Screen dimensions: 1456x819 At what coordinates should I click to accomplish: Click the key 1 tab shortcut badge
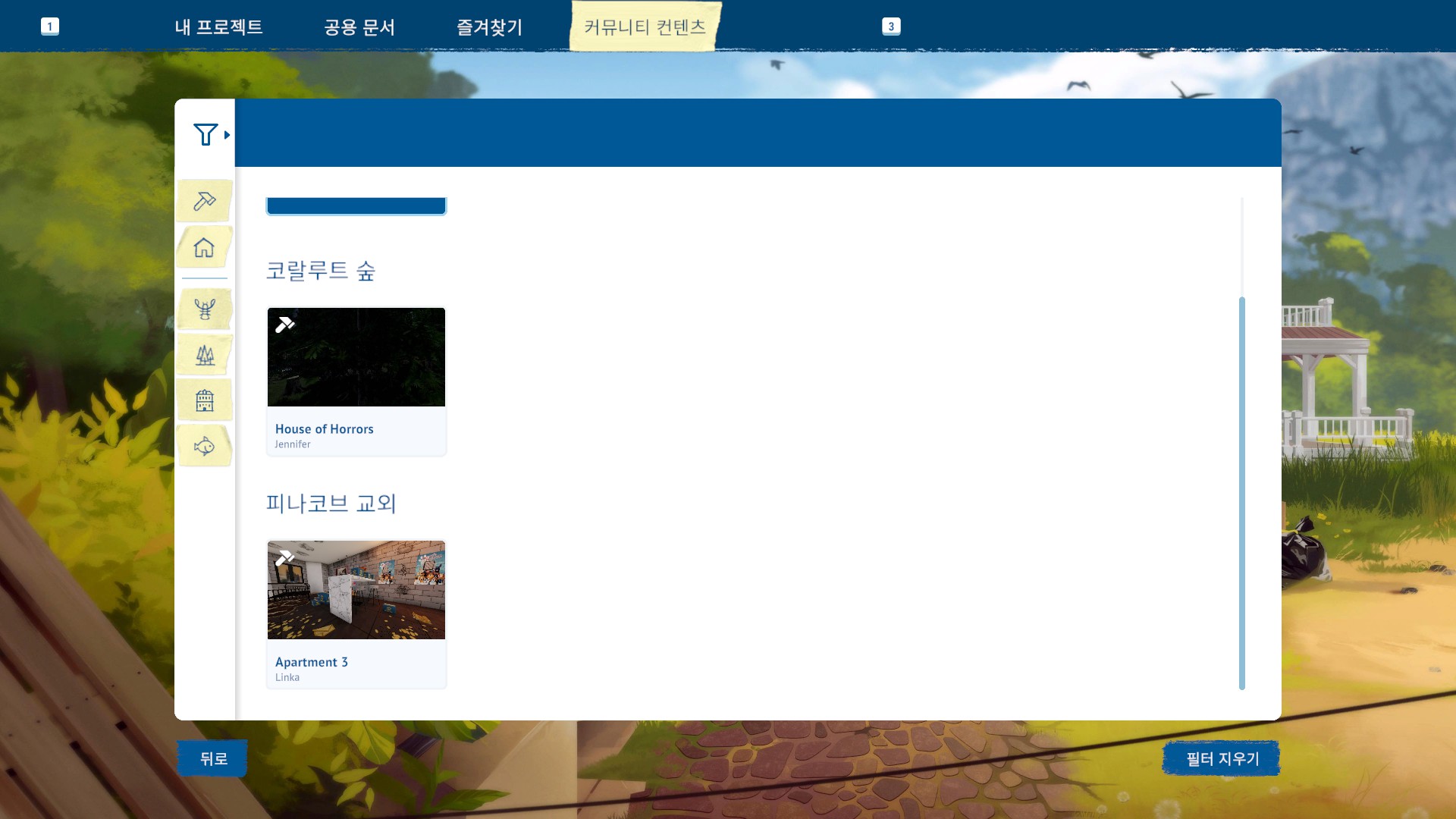tap(50, 27)
